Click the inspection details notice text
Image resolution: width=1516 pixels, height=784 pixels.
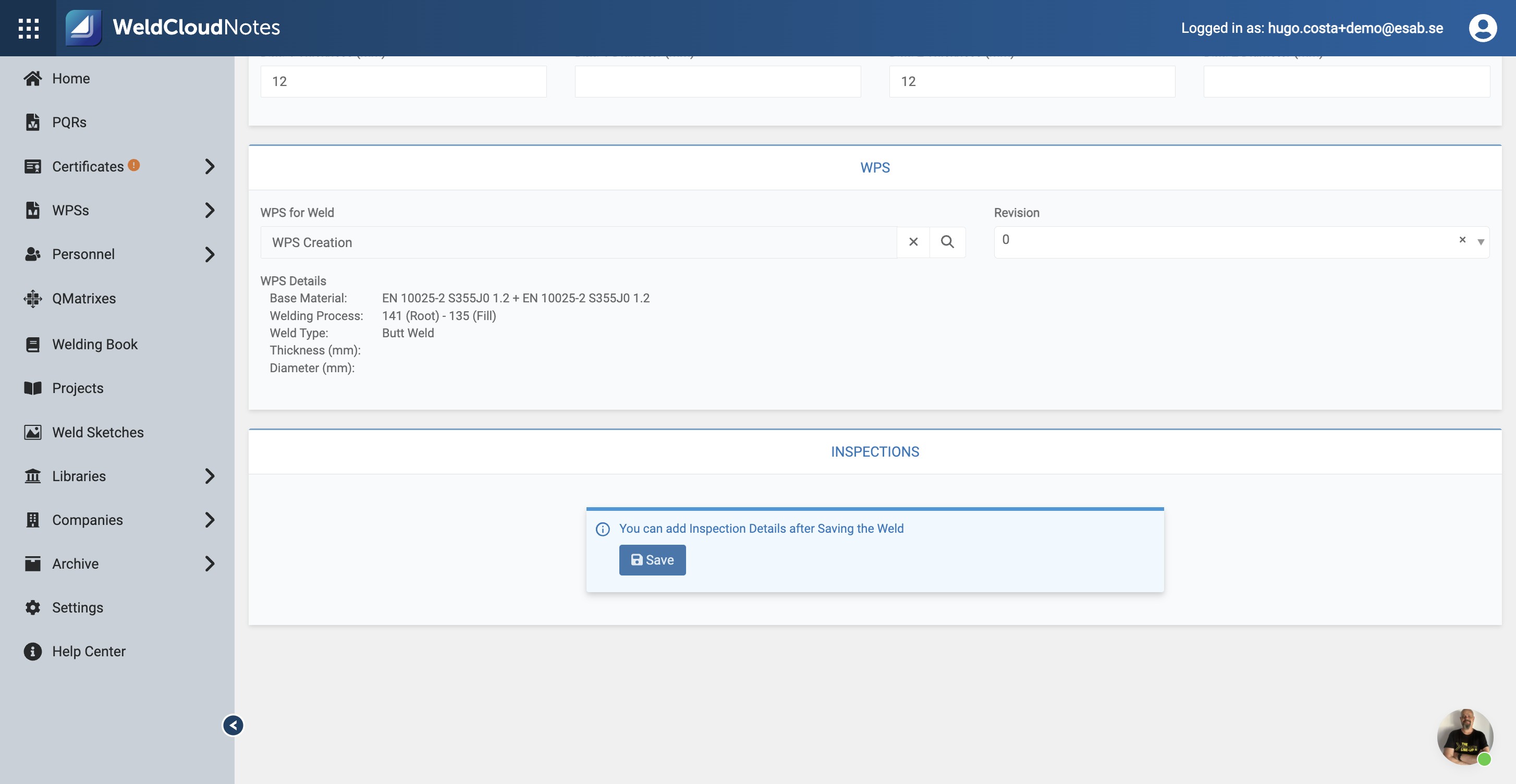[761, 529]
